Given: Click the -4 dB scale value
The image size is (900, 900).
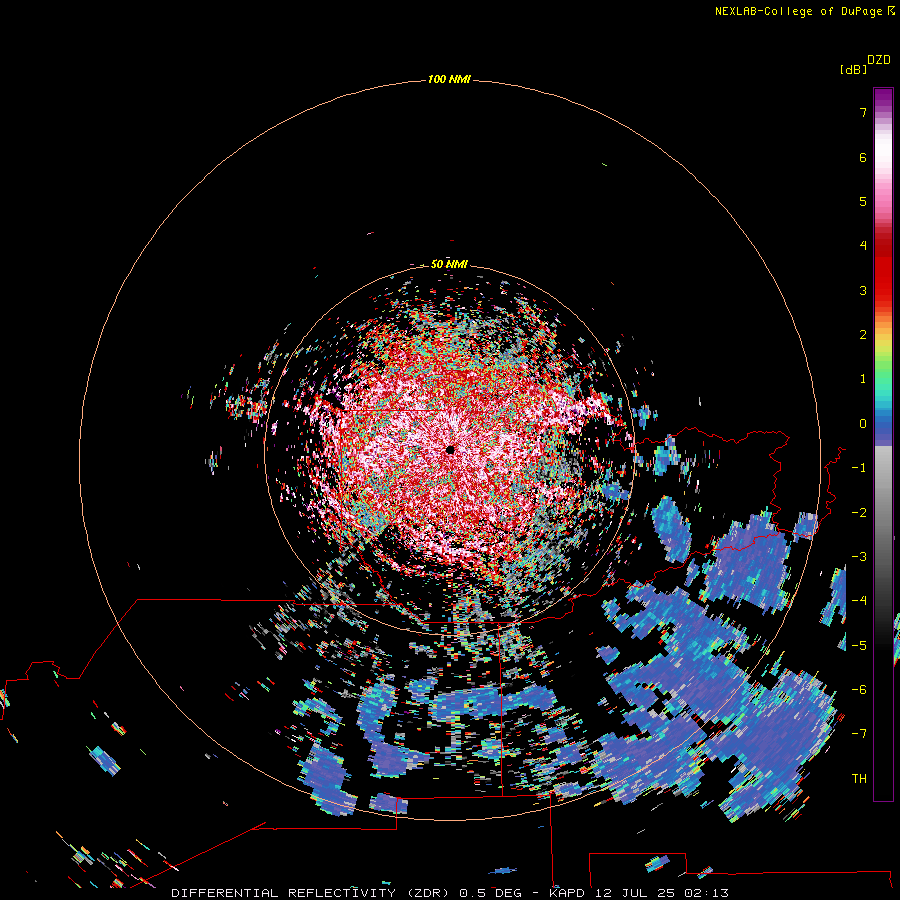Looking at the screenshot, I should (x=859, y=600).
